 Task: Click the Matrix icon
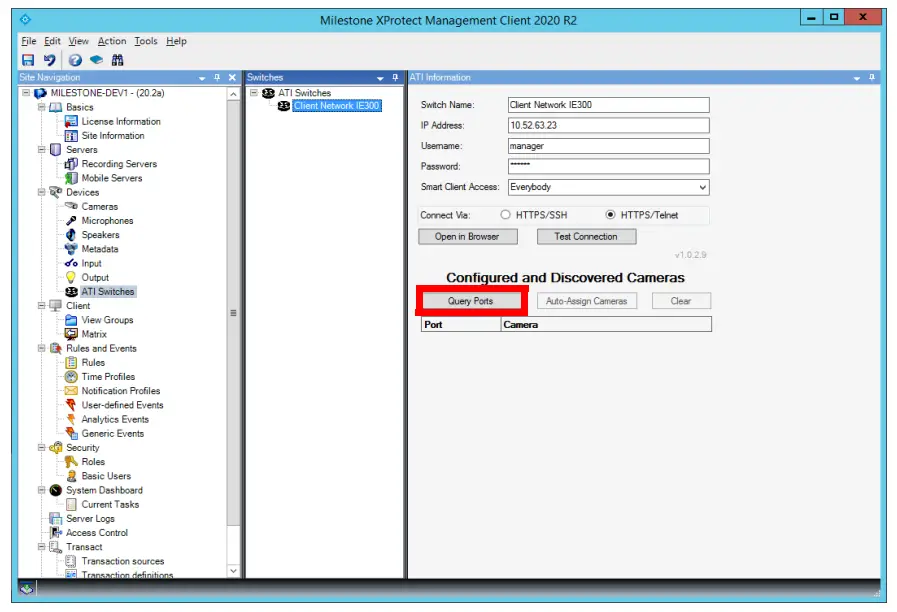[x=71, y=334]
